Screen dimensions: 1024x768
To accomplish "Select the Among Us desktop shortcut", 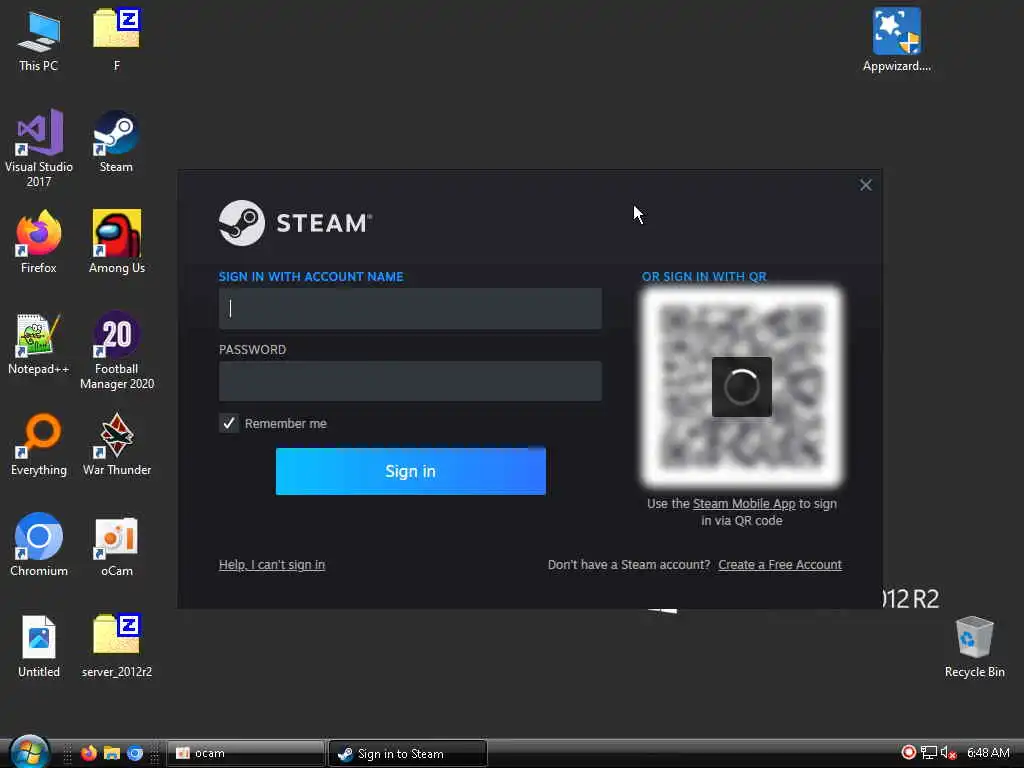I will (117, 242).
